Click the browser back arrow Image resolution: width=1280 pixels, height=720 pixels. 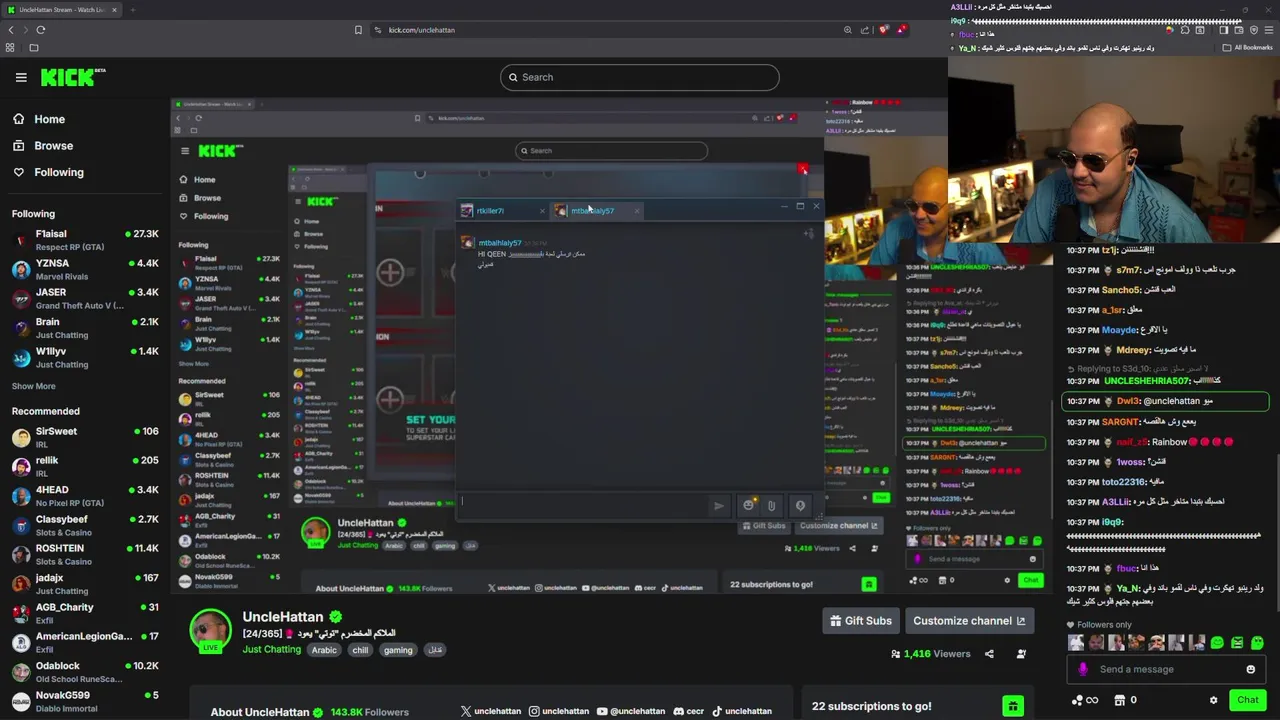pos(11,30)
